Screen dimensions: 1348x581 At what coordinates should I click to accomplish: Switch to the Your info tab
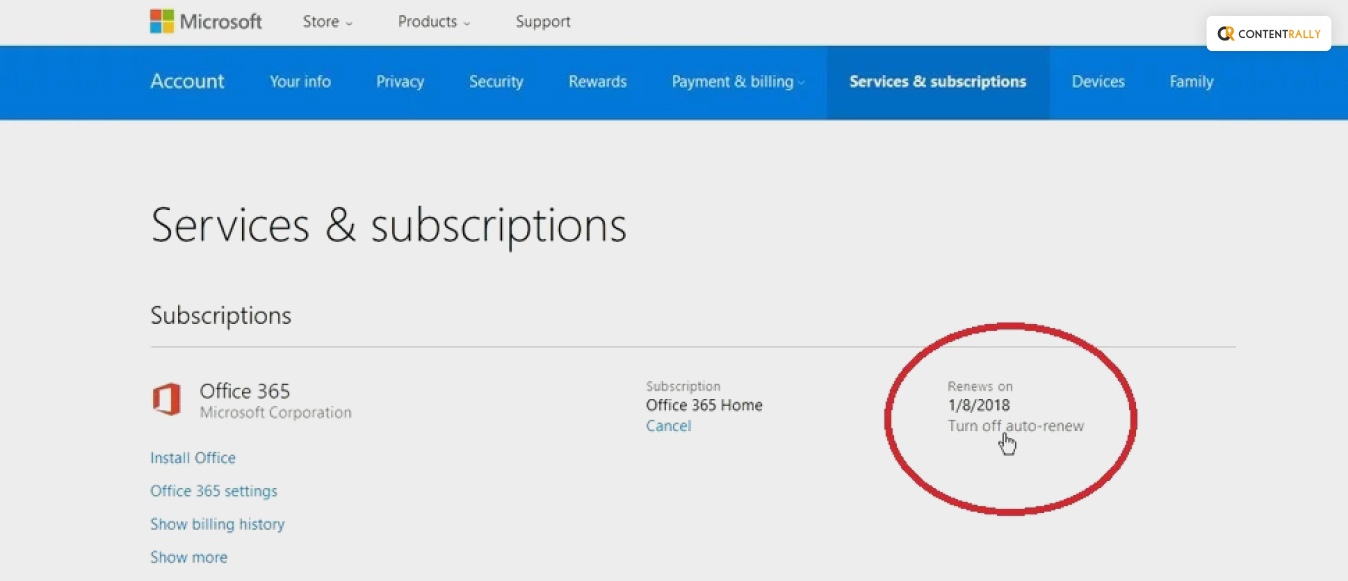[x=300, y=82]
